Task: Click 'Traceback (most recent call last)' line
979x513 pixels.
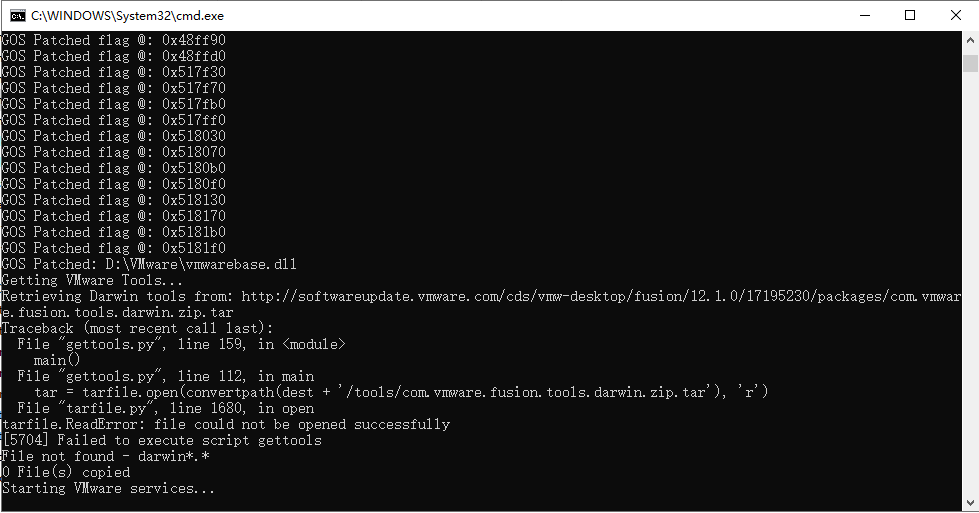Action: click(137, 328)
